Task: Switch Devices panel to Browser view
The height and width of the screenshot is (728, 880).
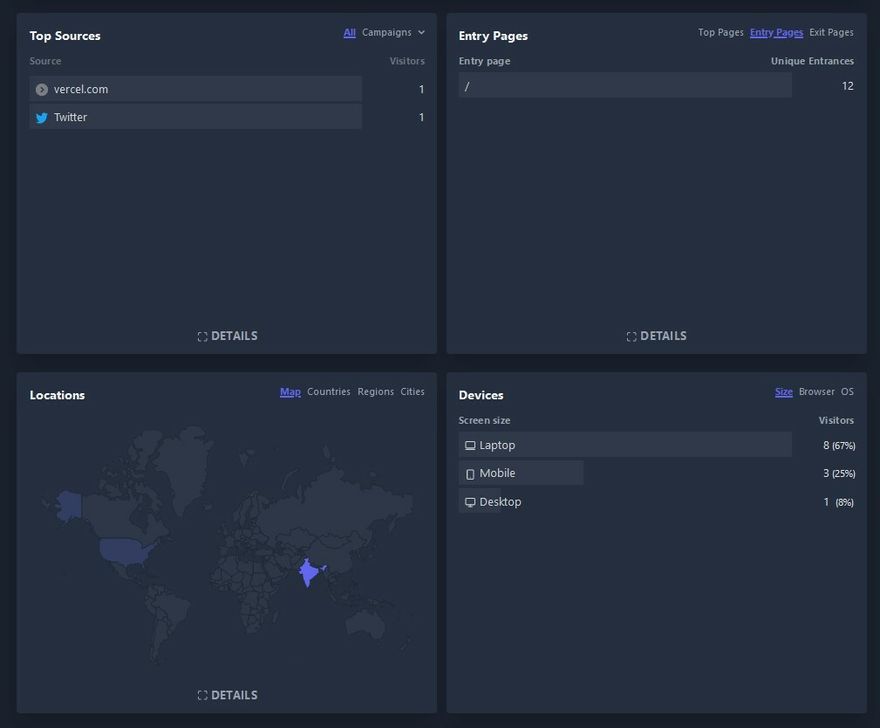Action: click(x=816, y=392)
